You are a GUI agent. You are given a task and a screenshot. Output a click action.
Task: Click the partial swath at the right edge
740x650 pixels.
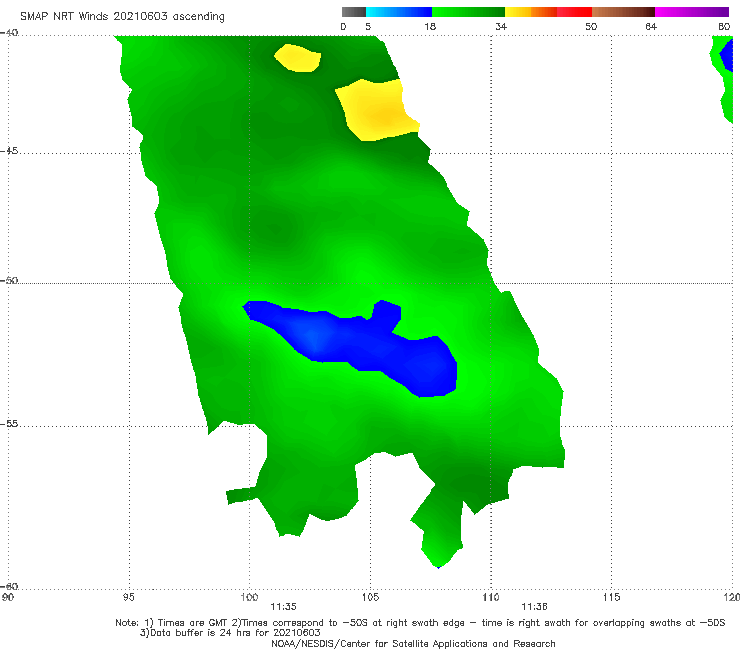[722, 80]
